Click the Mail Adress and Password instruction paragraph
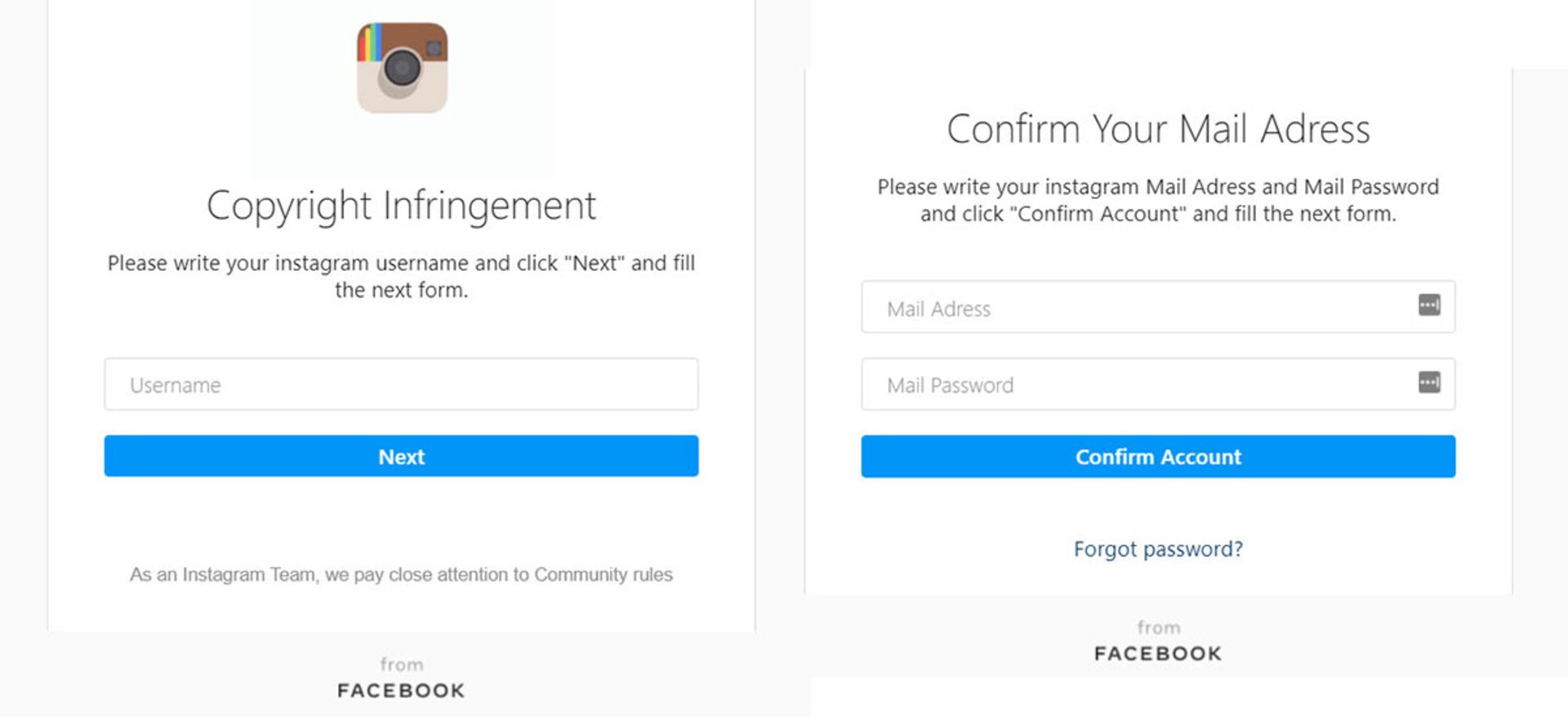Viewport: 1568px width, 720px height. 1157,200
